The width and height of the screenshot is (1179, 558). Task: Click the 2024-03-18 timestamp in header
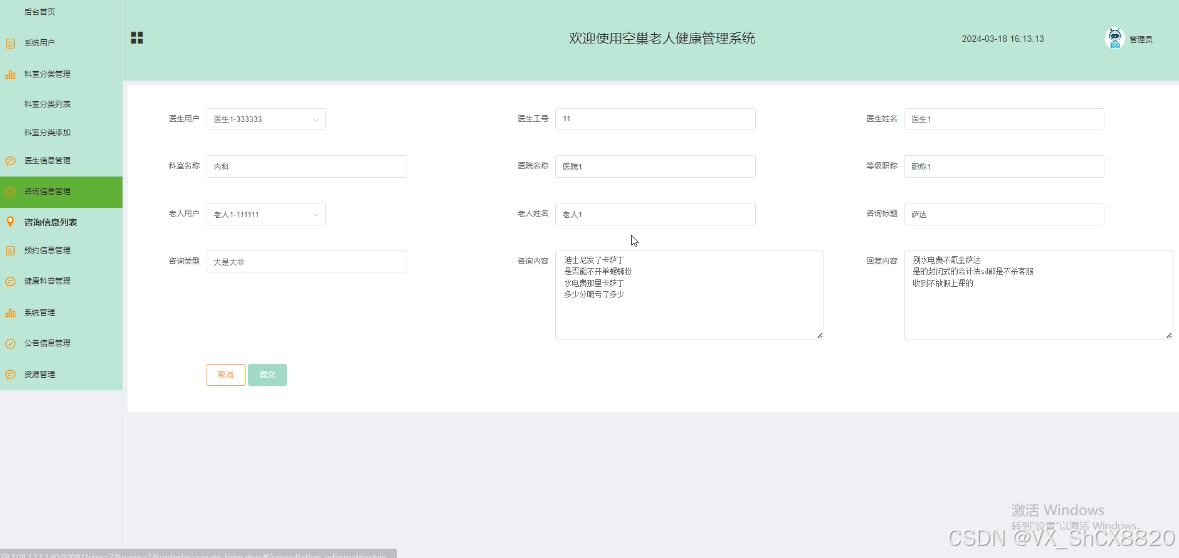1002,39
